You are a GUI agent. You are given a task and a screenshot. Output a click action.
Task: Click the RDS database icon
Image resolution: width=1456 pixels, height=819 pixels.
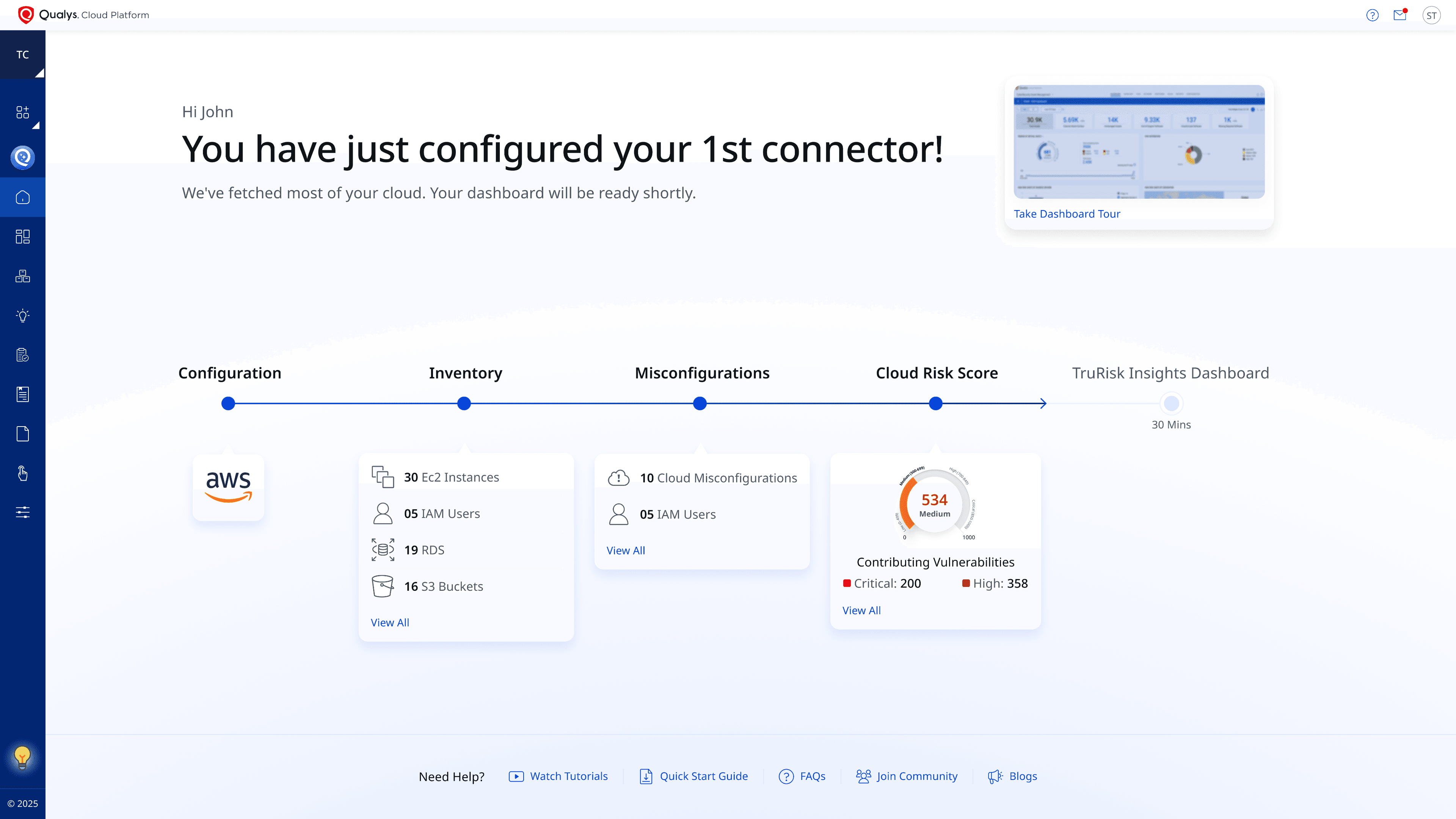pos(383,550)
